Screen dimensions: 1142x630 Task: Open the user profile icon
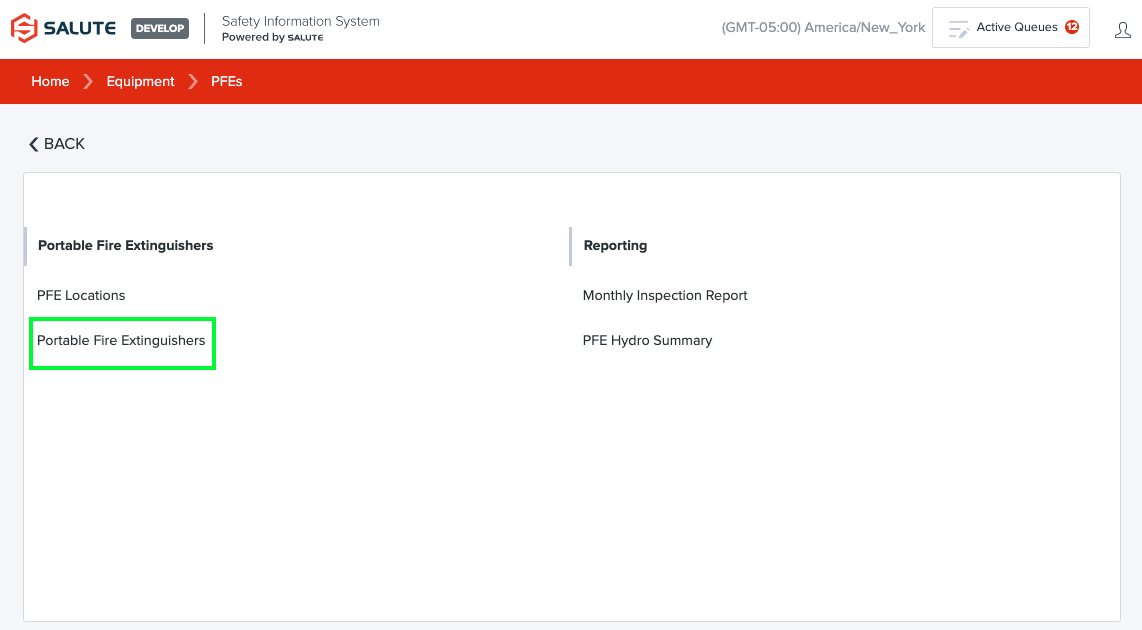click(1122, 30)
